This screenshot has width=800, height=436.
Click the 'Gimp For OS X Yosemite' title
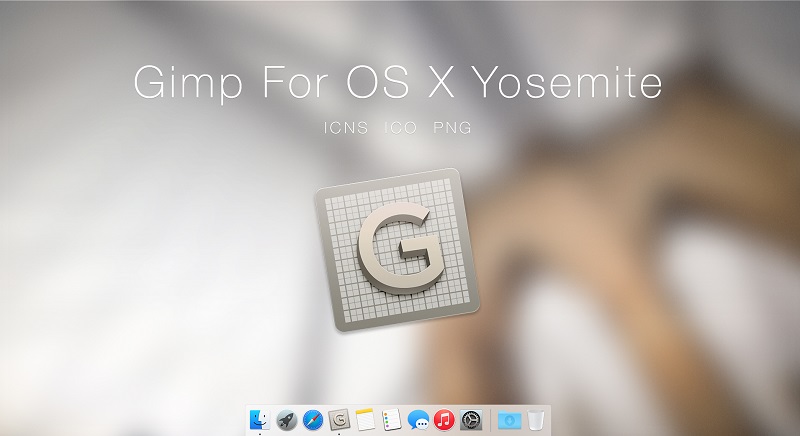tap(398, 82)
